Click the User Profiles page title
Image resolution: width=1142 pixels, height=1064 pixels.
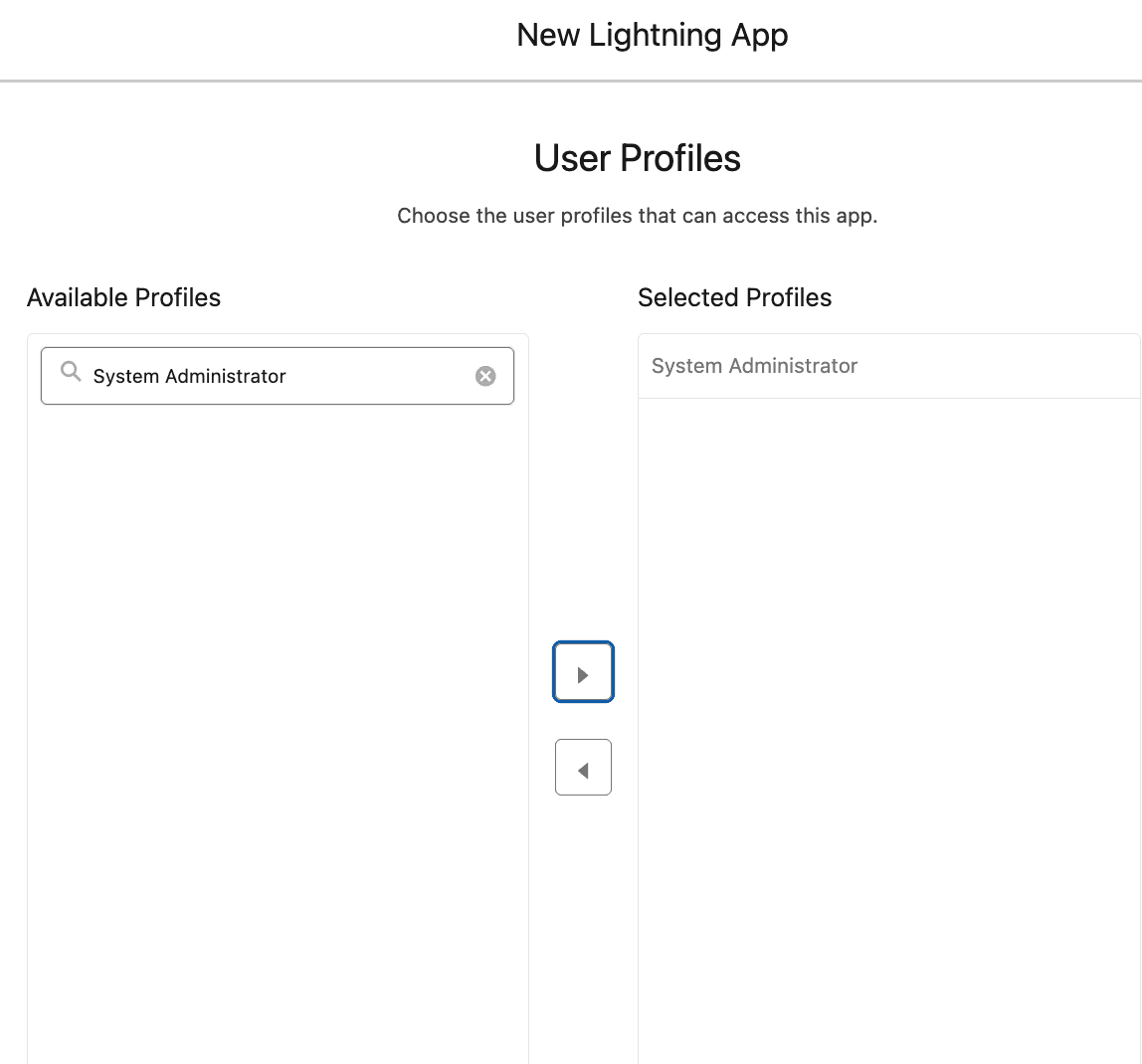tap(637, 158)
